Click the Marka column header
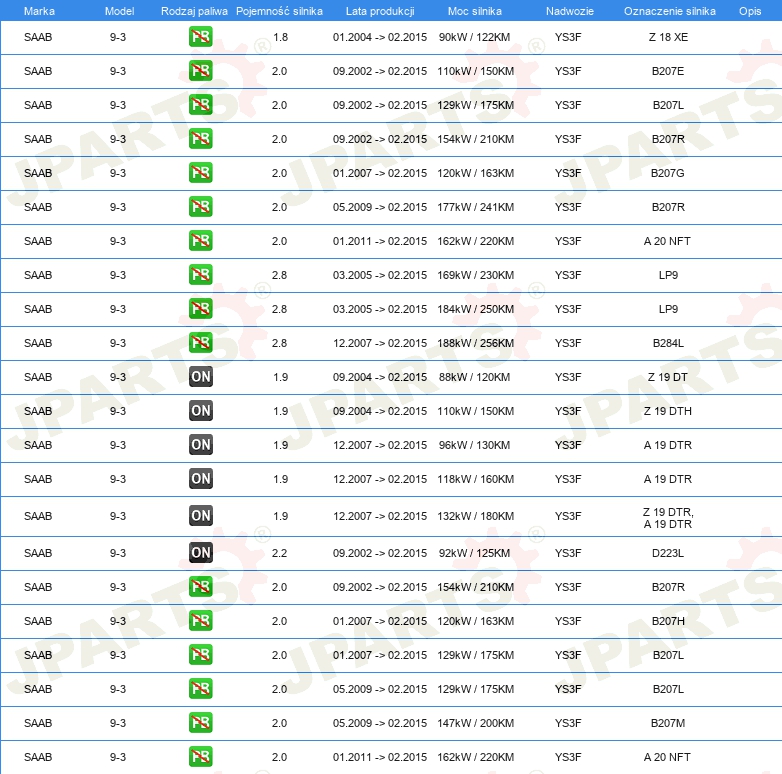 click(x=39, y=11)
